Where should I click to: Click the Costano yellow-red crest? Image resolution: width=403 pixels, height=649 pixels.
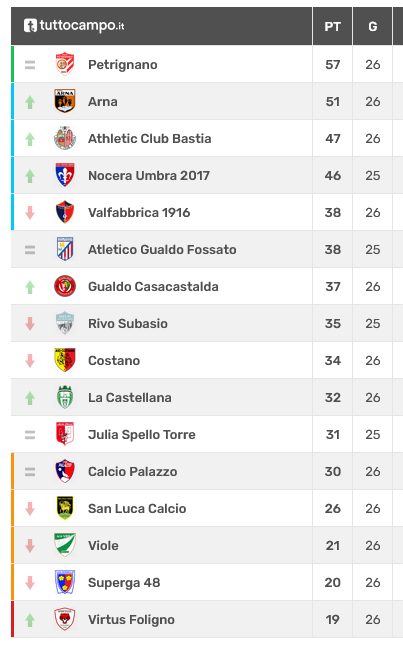coord(65,360)
